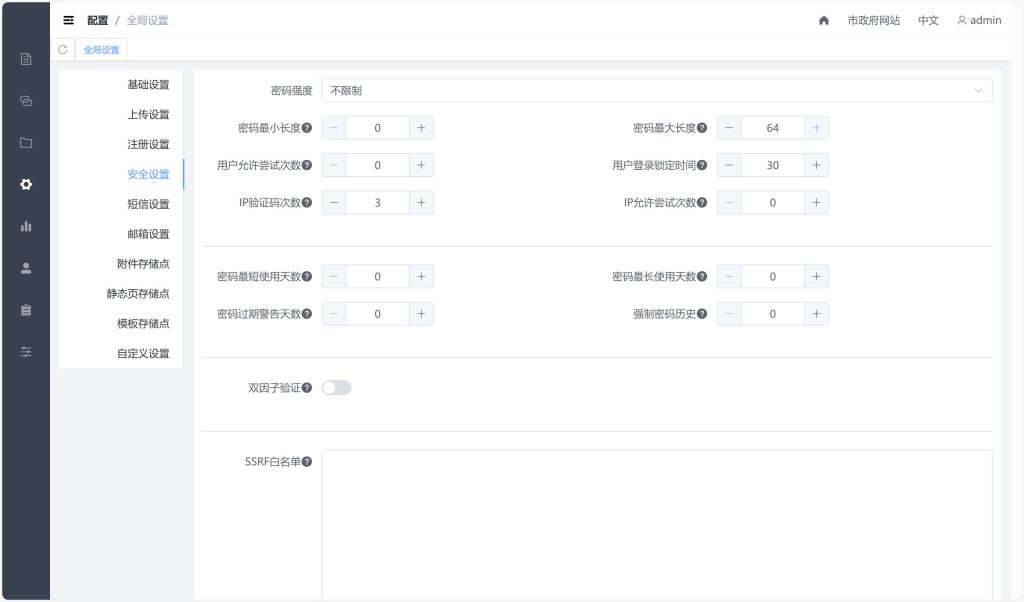Click the refresh icon beside 全局设置 tab
The width and height of the screenshot is (1024, 602).
tap(63, 49)
